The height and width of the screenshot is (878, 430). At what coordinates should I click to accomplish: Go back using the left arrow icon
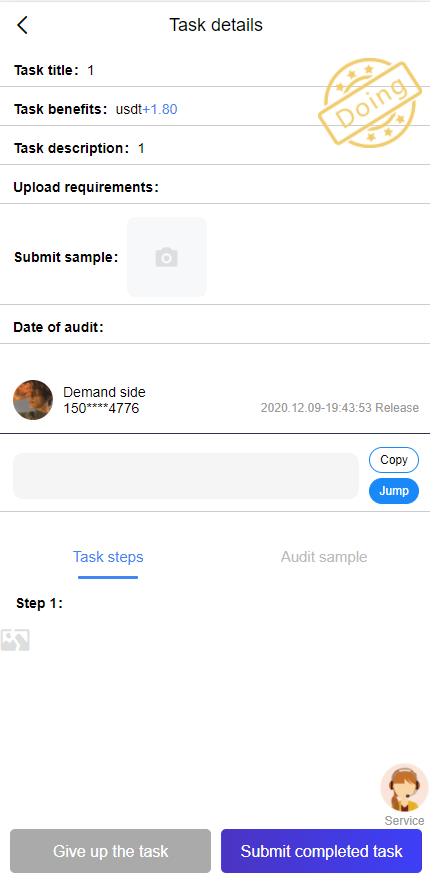tap(22, 25)
